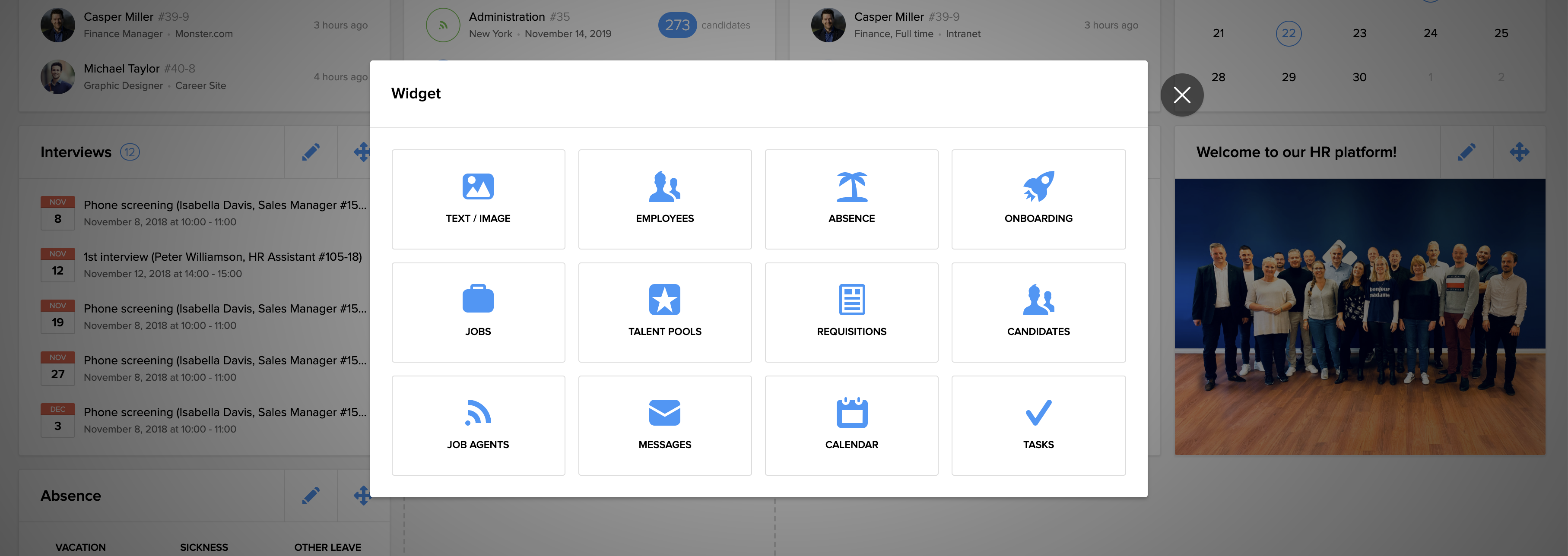Select the Candidates widget tile
The height and width of the screenshot is (556, 1568).
pyautogui.click(x=1038, y=312)
